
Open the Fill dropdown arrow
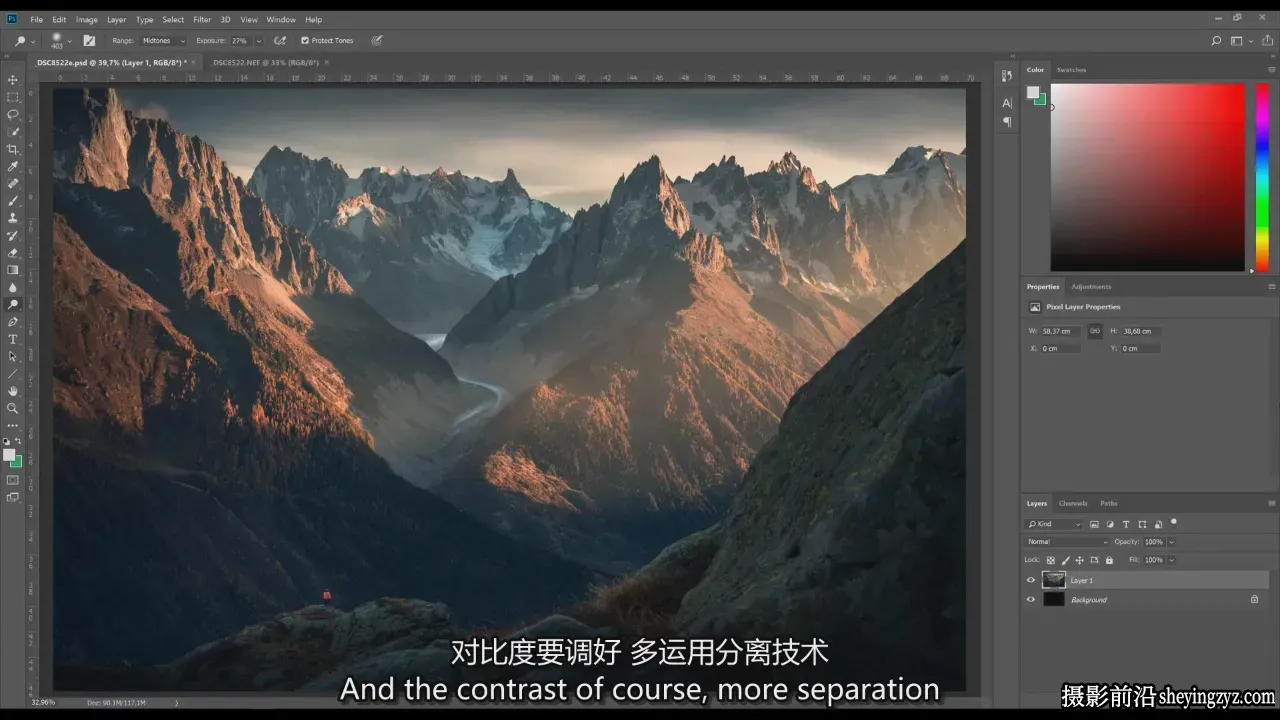[x=1171, y=560]
